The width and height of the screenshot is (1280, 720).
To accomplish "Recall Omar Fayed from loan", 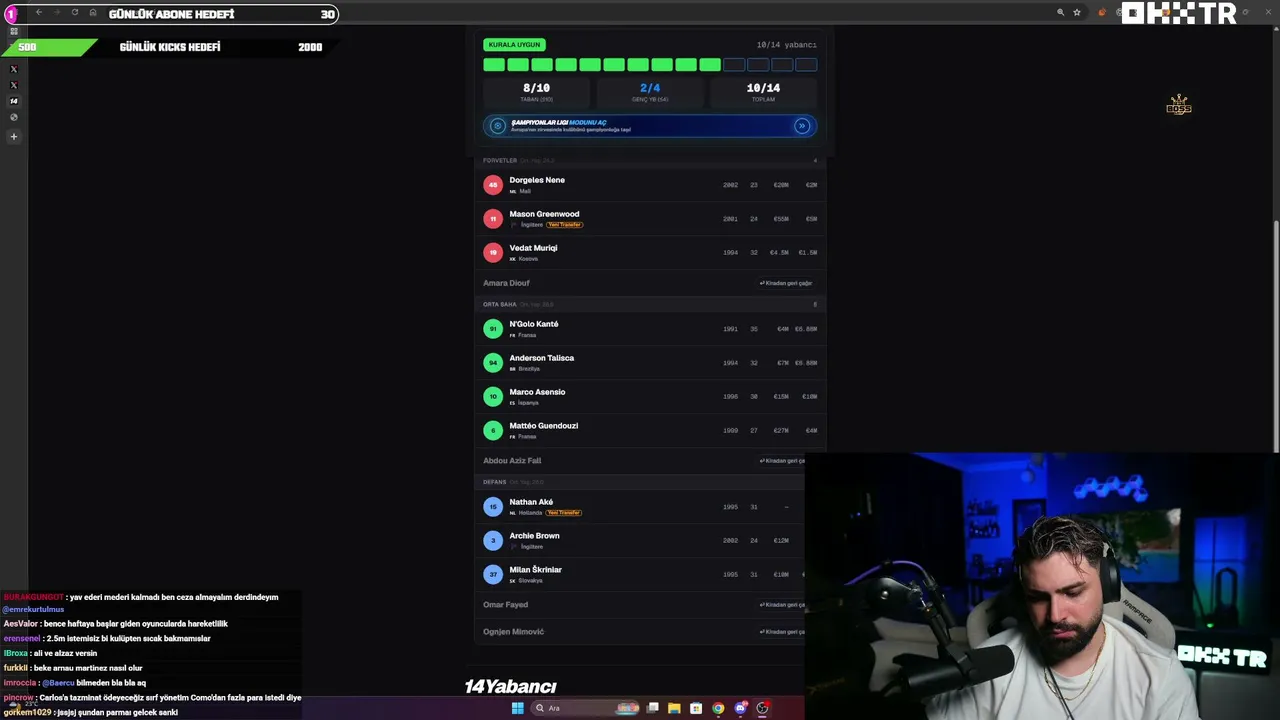I will 782,605.
